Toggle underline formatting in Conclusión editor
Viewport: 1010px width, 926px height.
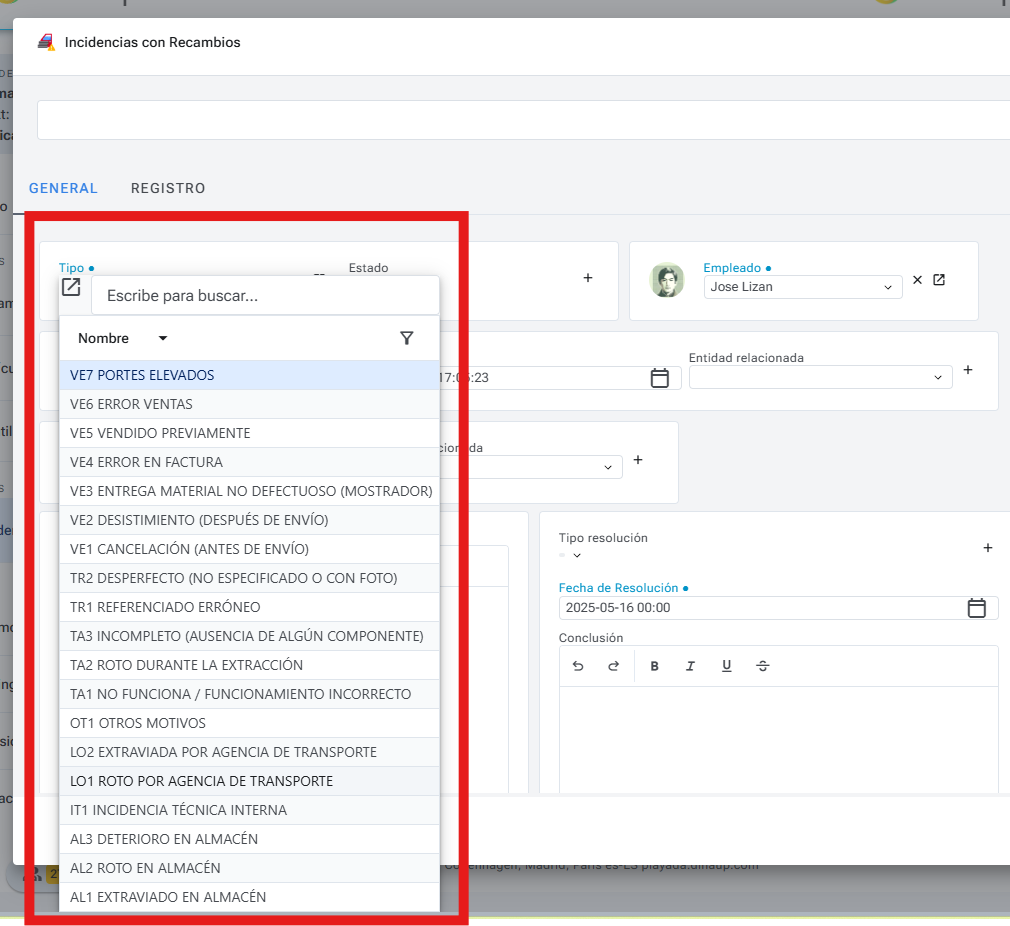(x=727, y=666)
